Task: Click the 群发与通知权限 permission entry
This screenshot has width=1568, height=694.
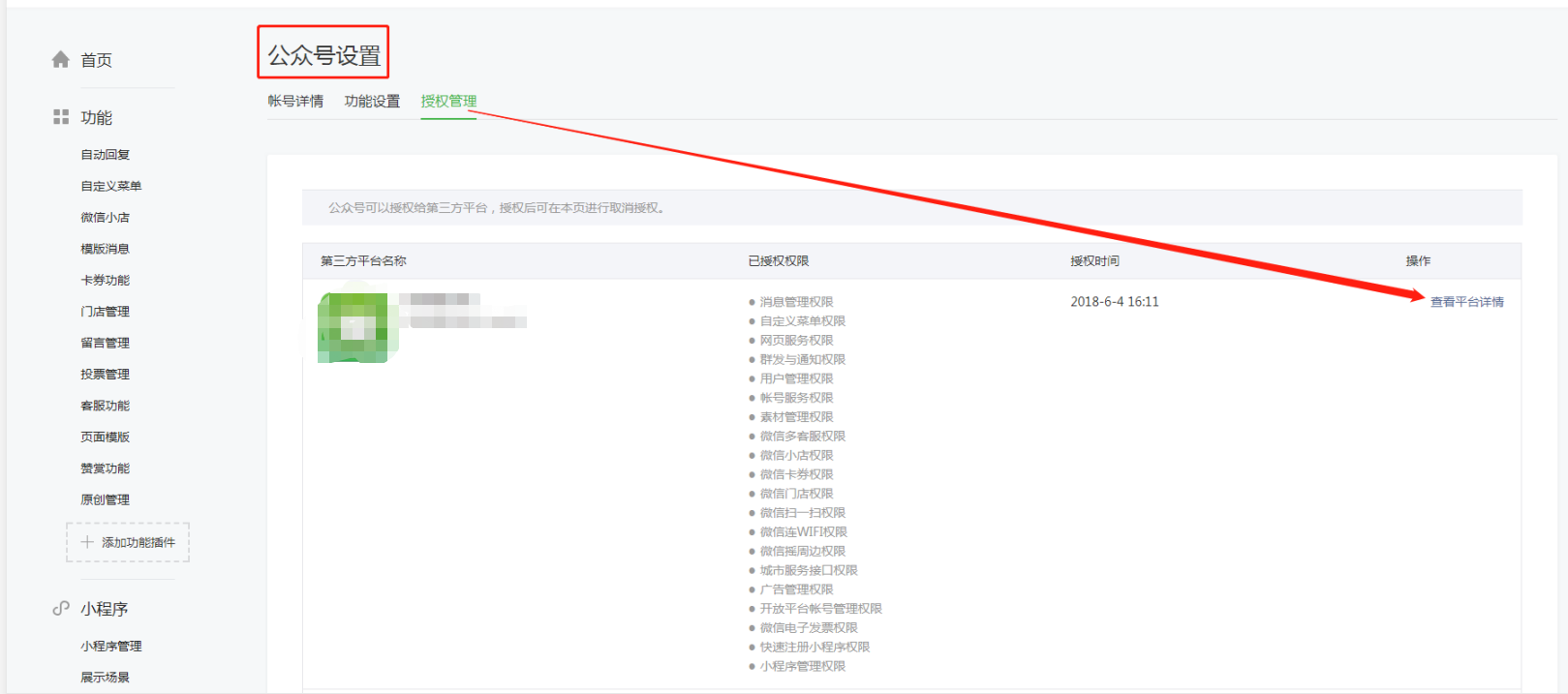Action: [803, 359]
